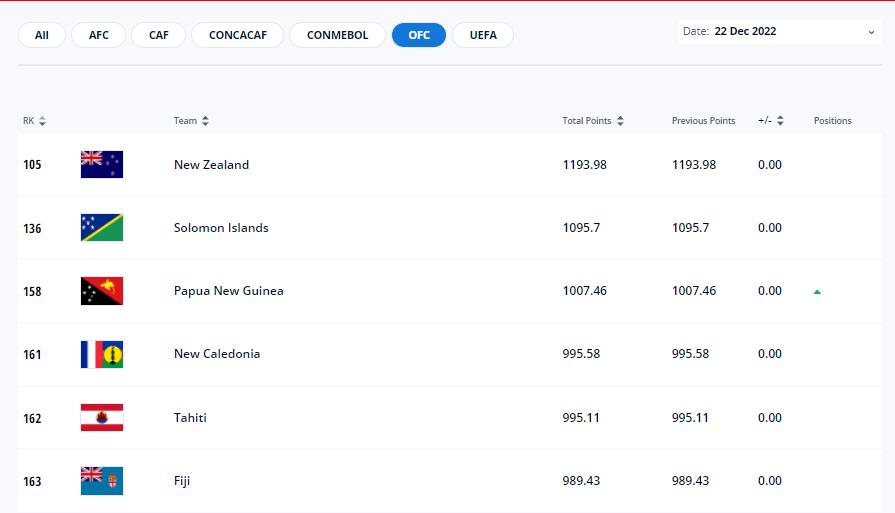Click the Tahiti flag icon
The image size is (895, 513).
101,418
